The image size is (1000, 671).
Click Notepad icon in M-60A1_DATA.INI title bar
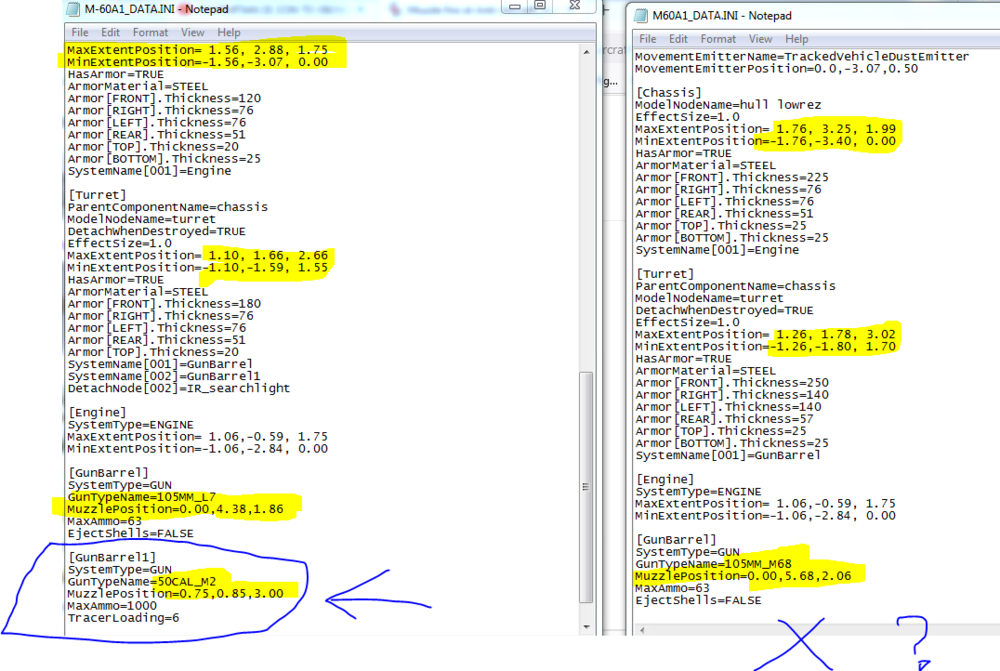coord(73,9)
